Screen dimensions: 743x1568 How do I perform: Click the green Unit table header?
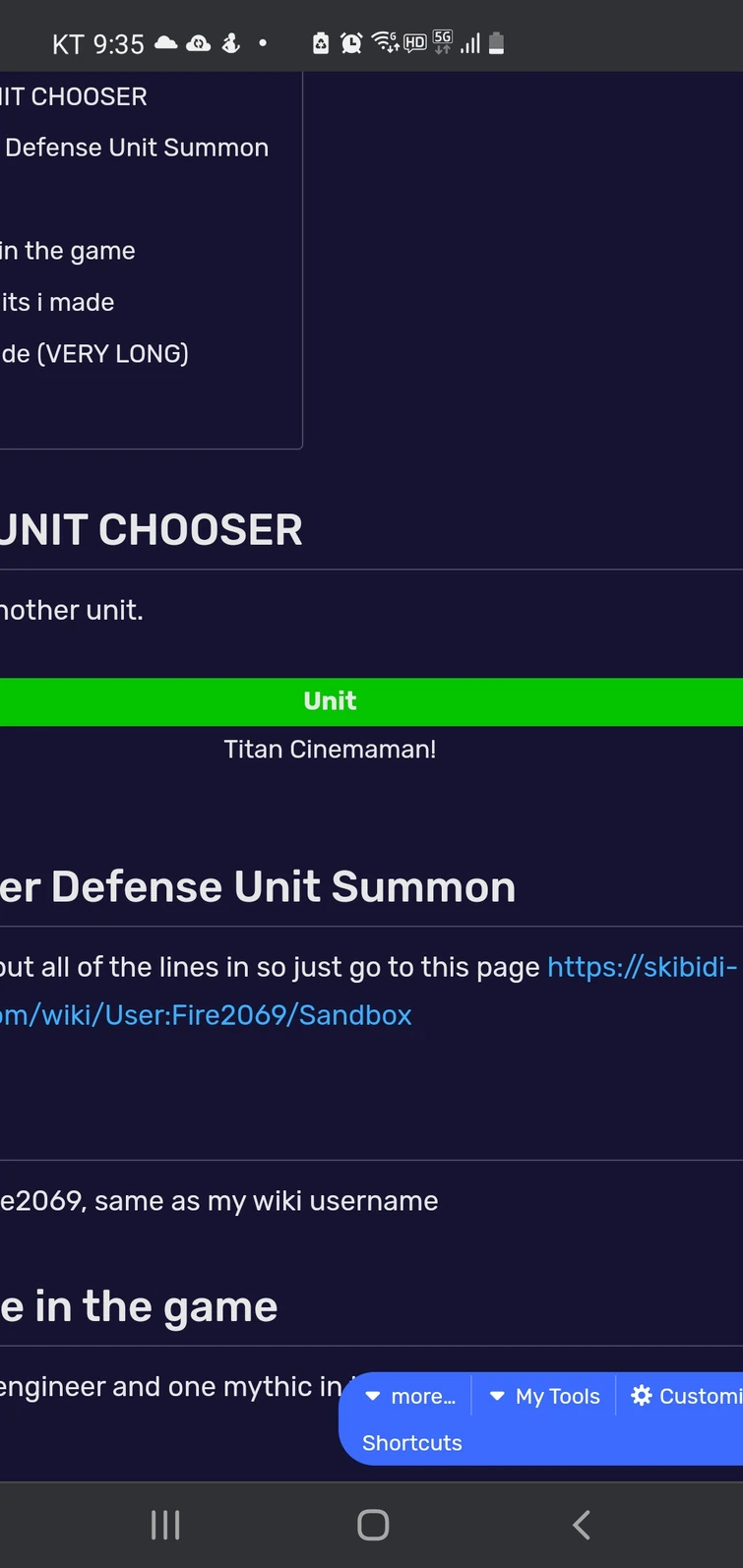pyautogui.click(x=331, y=700)
